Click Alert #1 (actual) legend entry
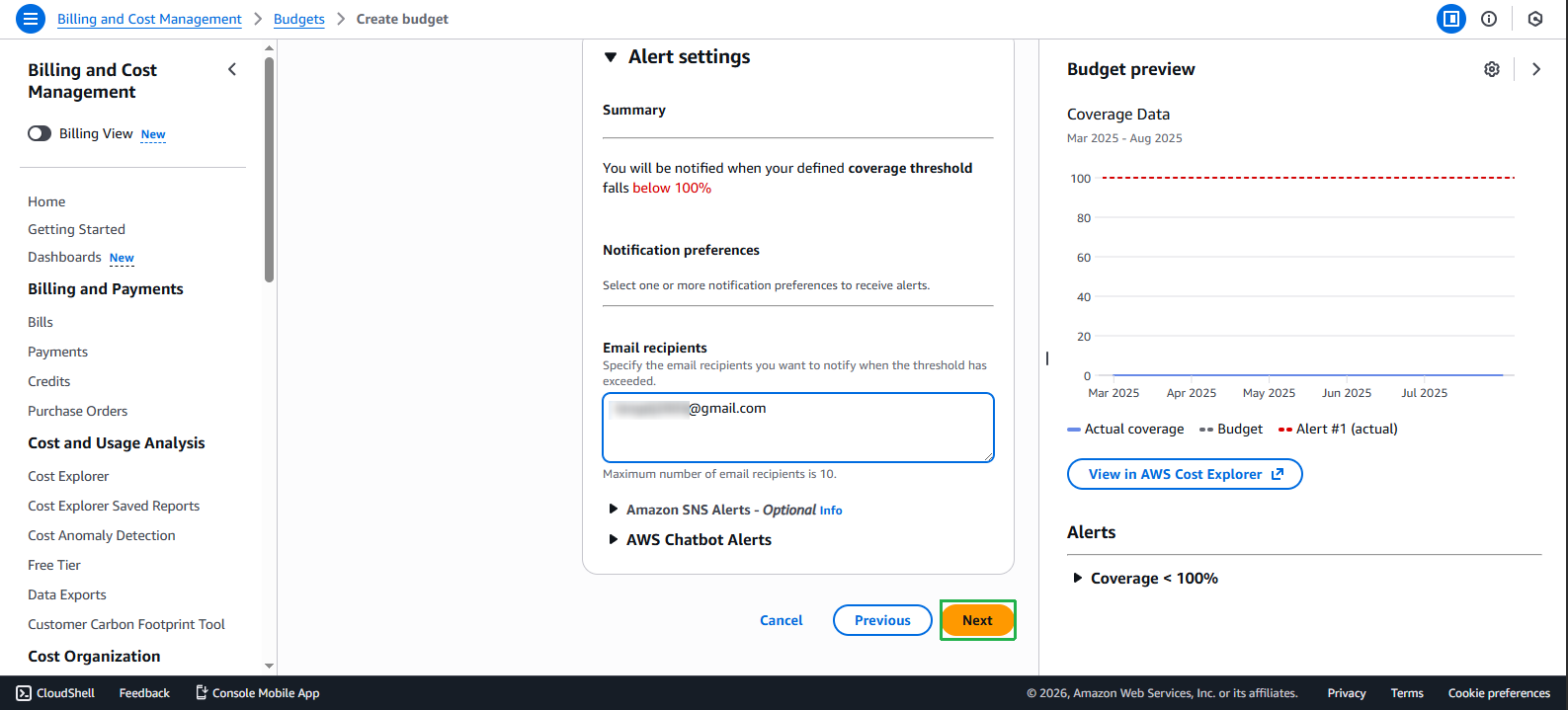The height and width of the screenshot is (710, 1568). coord(1338,429)
